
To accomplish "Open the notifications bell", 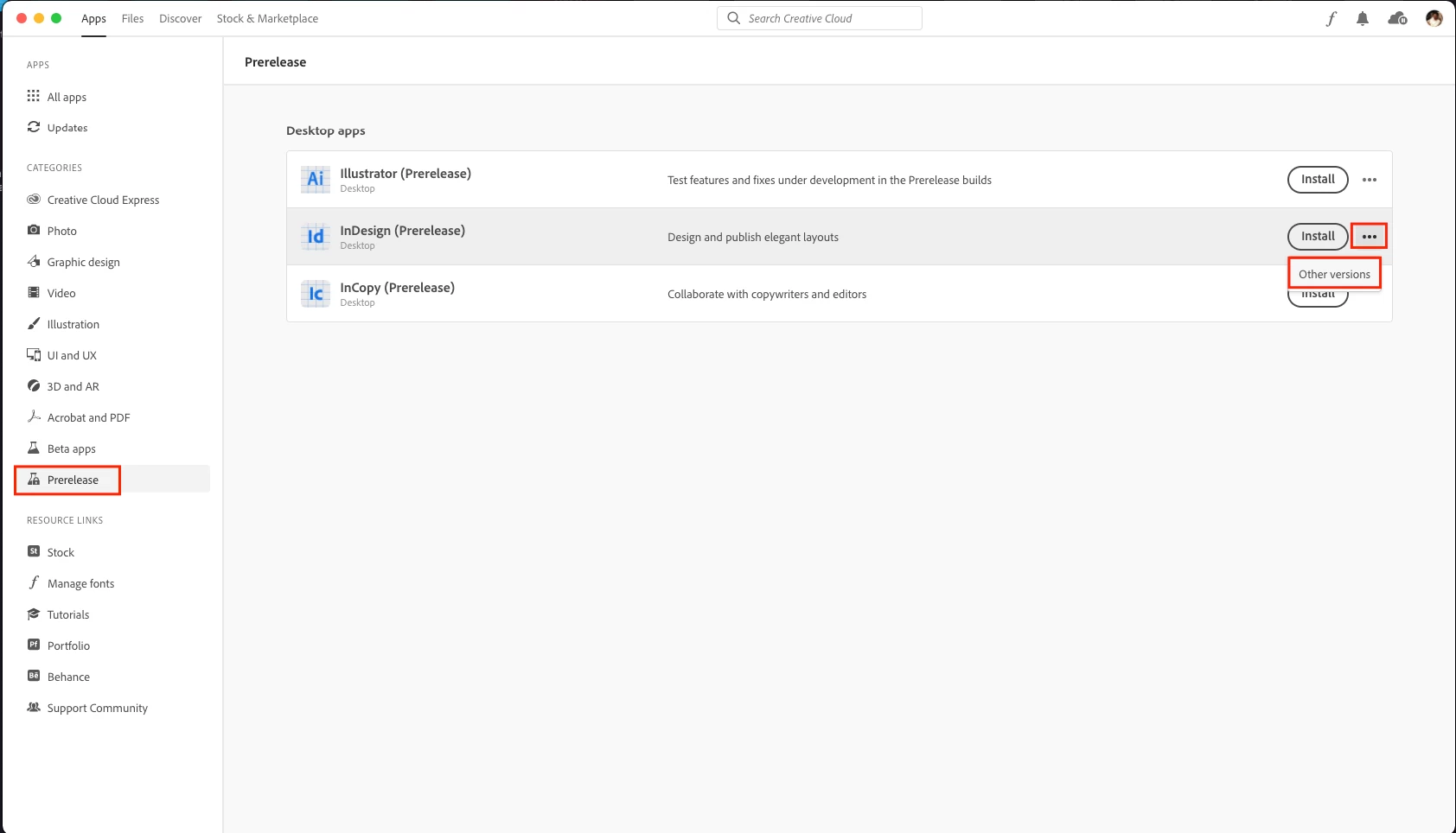I will click(1363, 18).
